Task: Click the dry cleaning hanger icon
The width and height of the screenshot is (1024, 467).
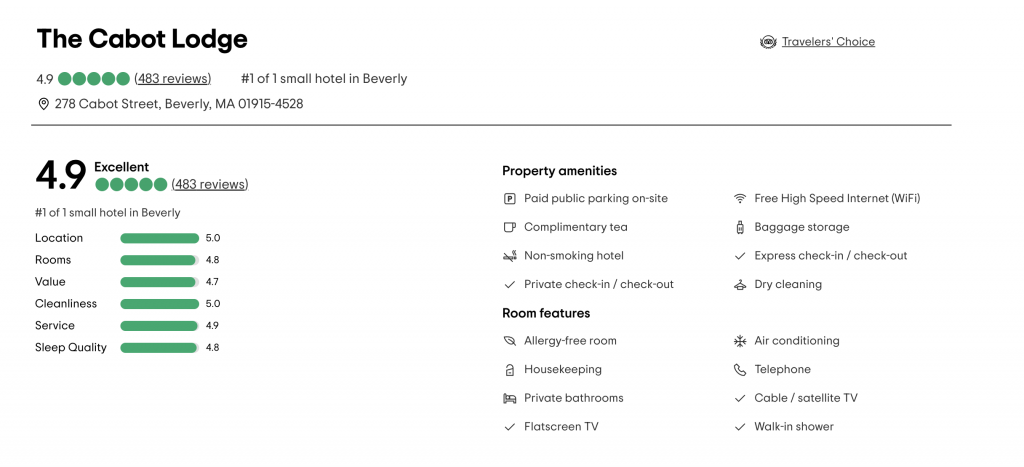Action: point(740,285)
